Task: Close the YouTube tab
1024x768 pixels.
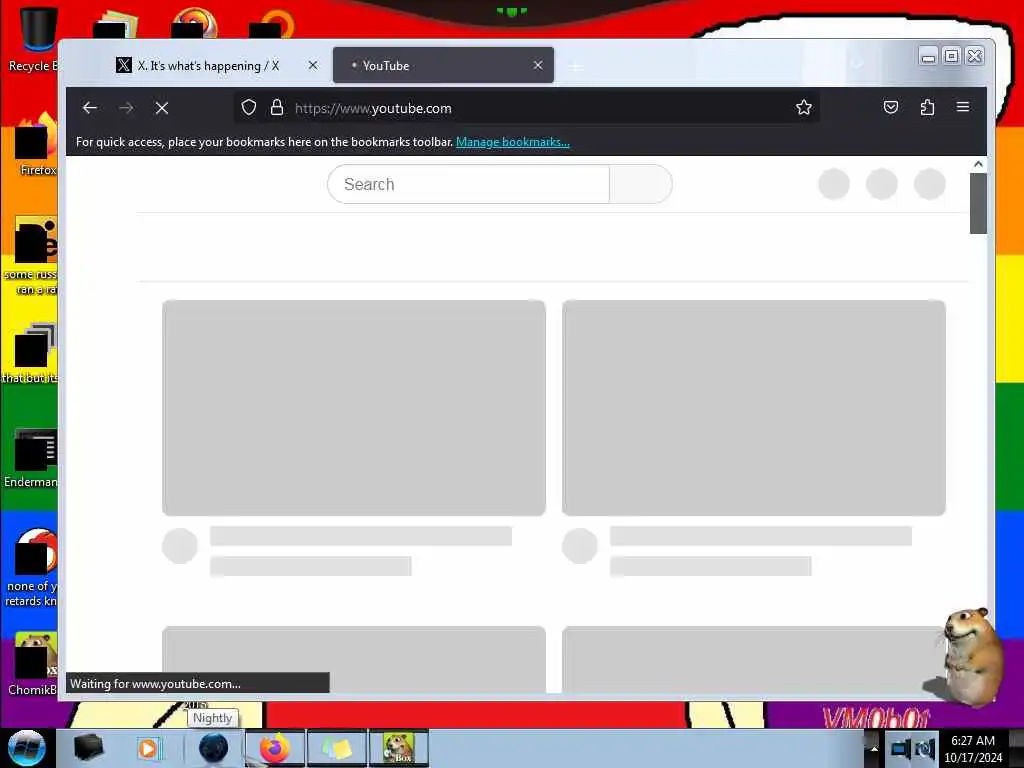Action: click(x=537, y=65)
